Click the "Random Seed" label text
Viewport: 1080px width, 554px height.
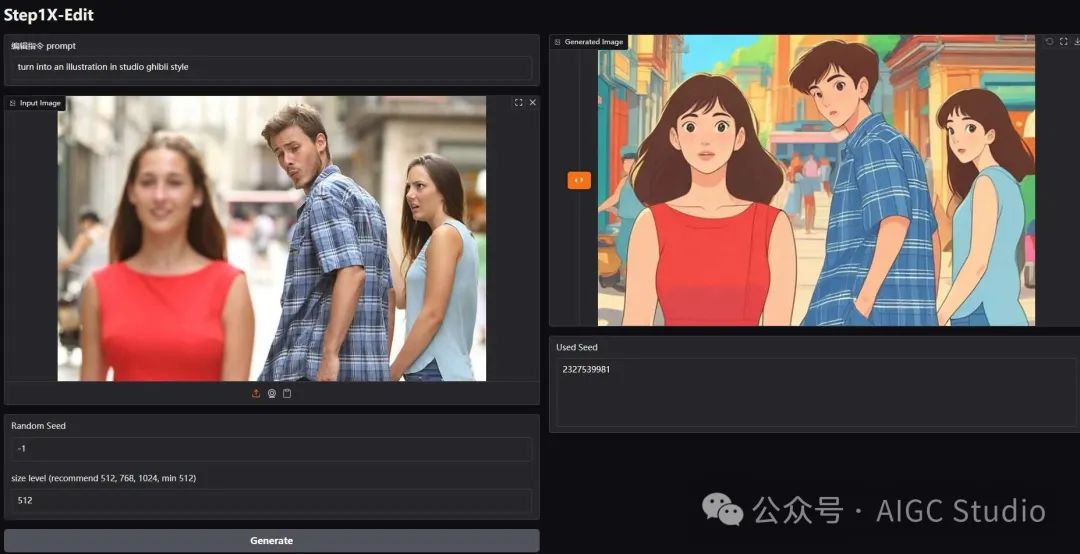39,426
